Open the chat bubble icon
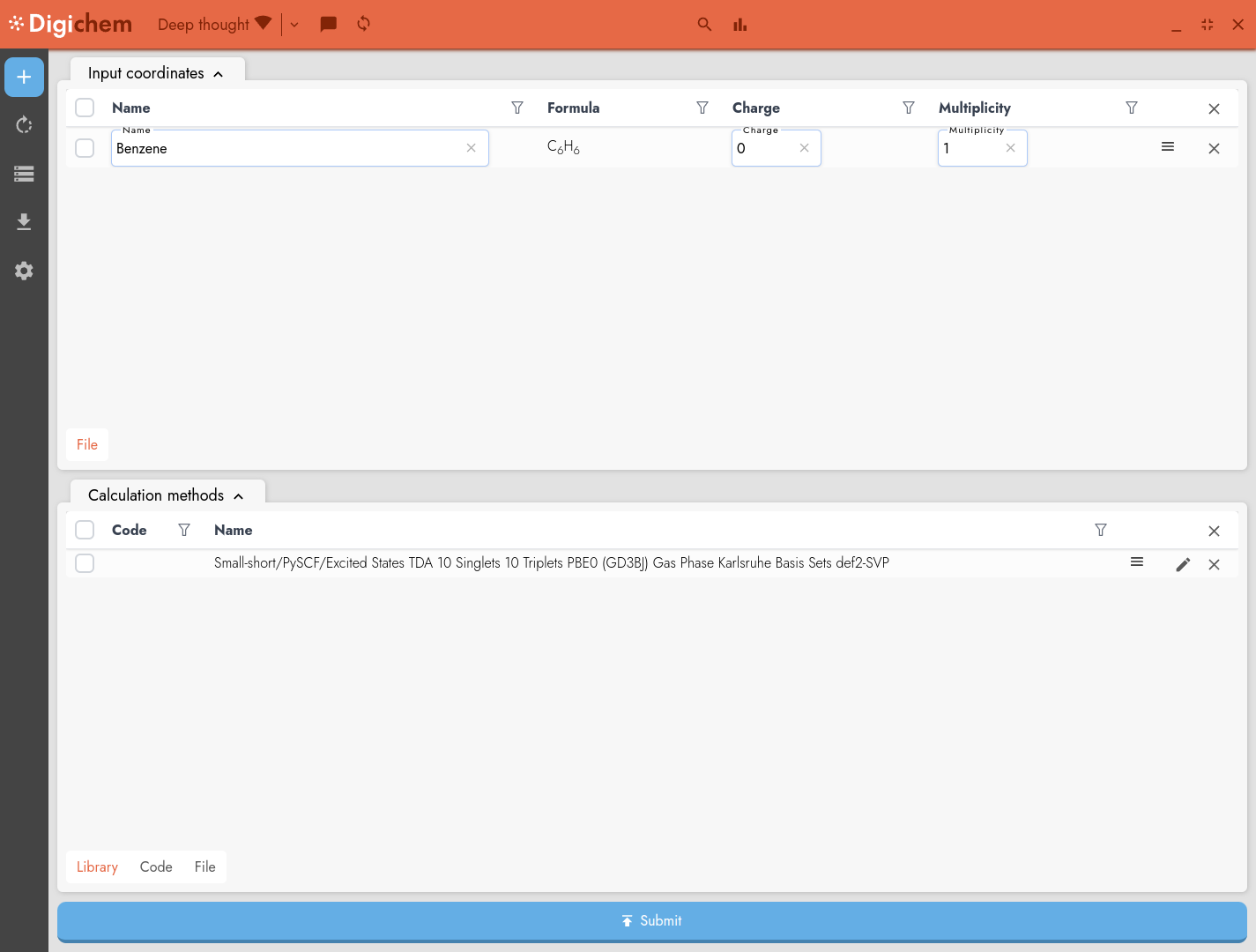The image size is (1256, 952). [x=328, y=24]
